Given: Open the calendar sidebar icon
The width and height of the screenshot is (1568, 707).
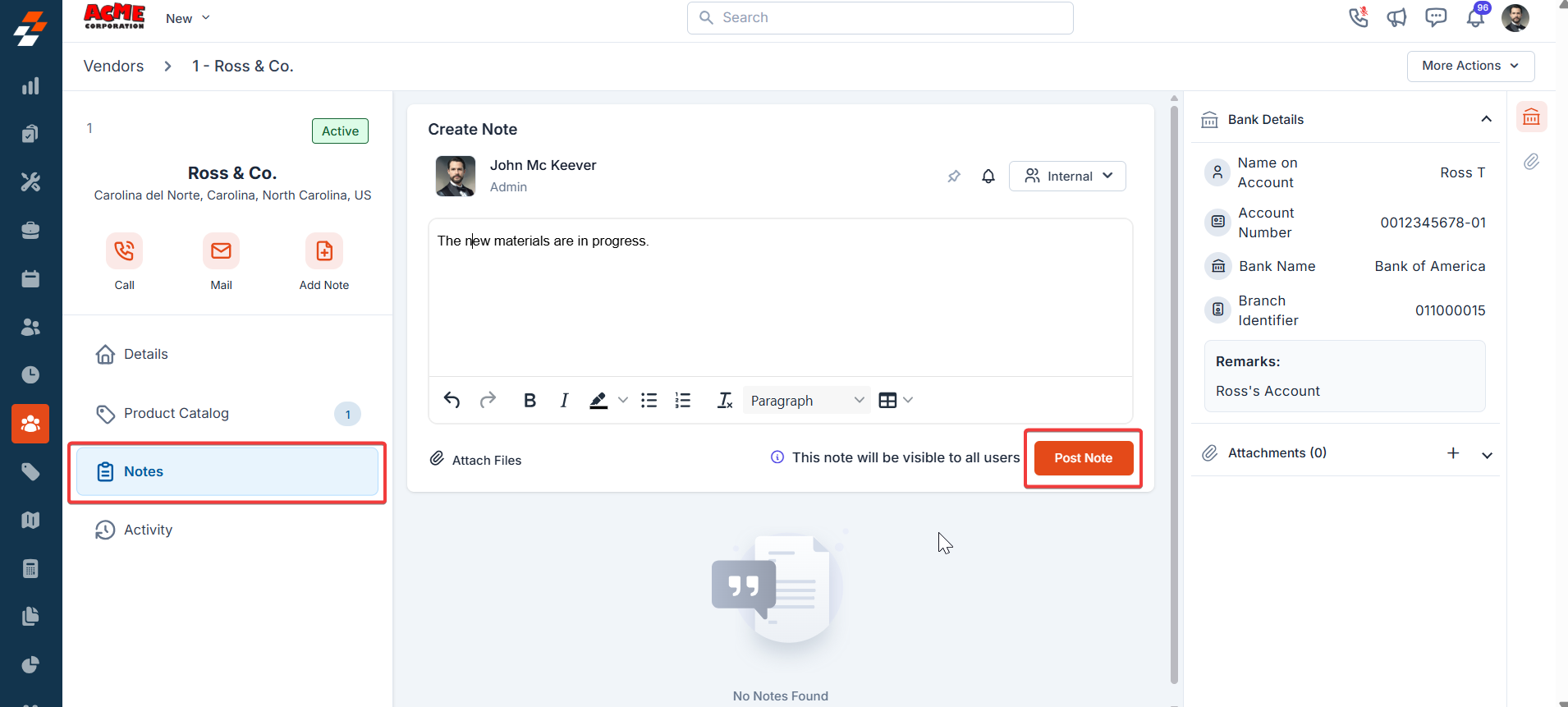Looking at the screenshot, I should (30, 279).
